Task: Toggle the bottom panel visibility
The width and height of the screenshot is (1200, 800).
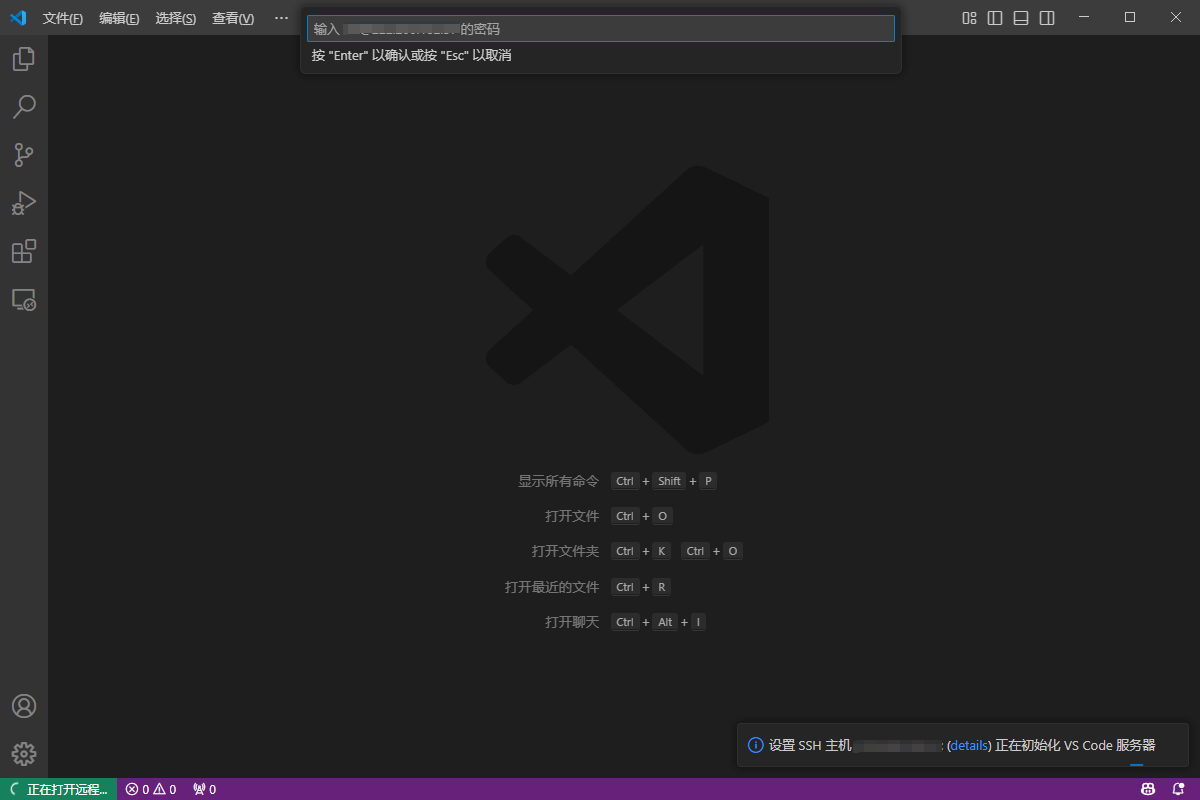Action: tap(1021, 17)
